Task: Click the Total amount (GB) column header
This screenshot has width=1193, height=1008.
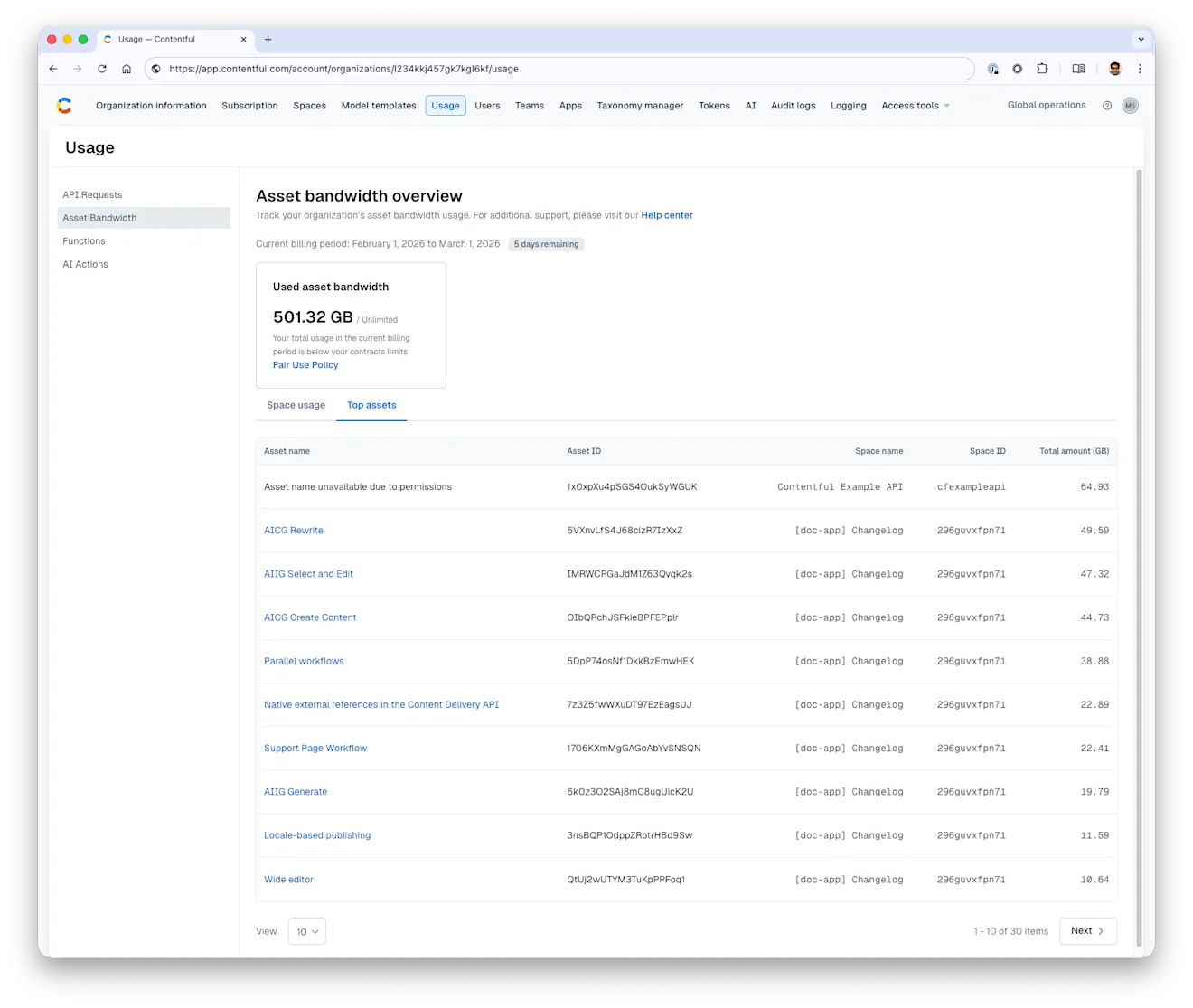Action: [x=1074, y=451]
